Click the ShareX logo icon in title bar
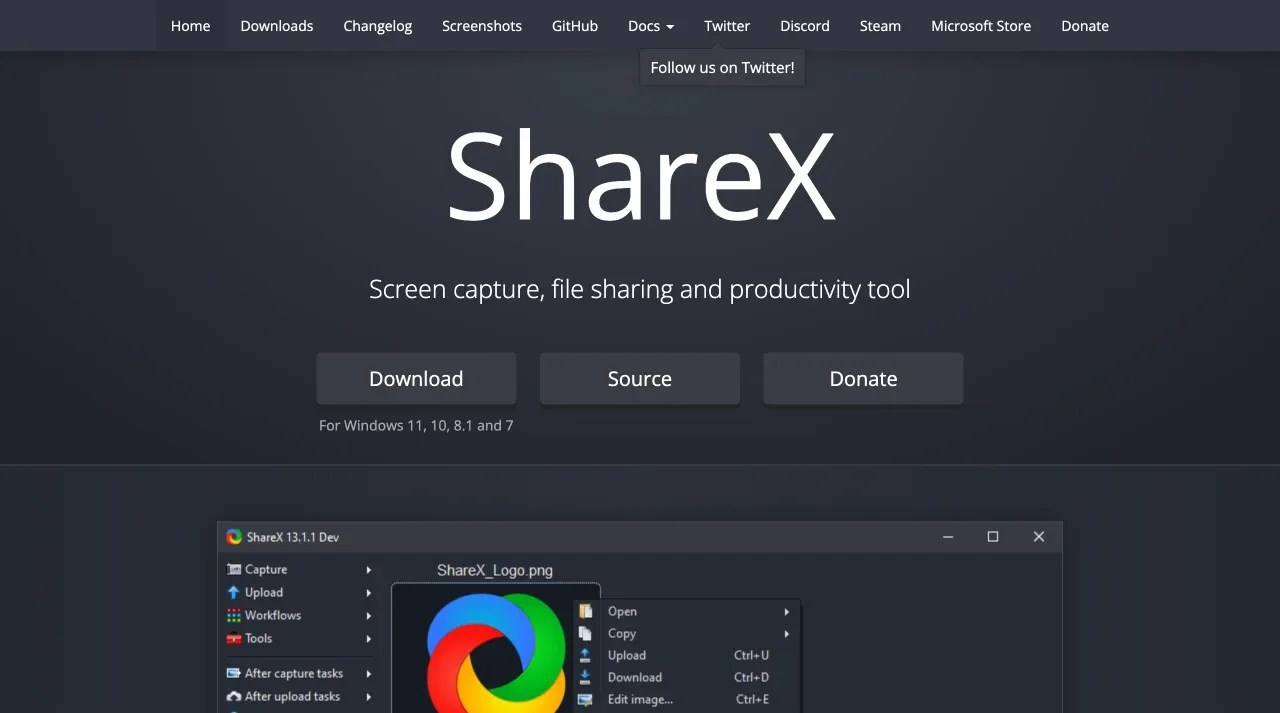This screenshot has width=1280, height=713. coord(234,537)
